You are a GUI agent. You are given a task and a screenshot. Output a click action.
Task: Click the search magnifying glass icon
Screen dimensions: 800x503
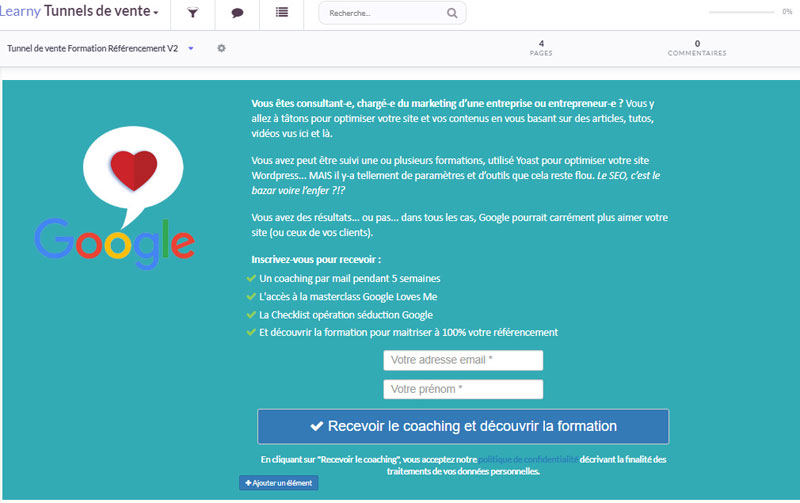(x=452, y=14)
